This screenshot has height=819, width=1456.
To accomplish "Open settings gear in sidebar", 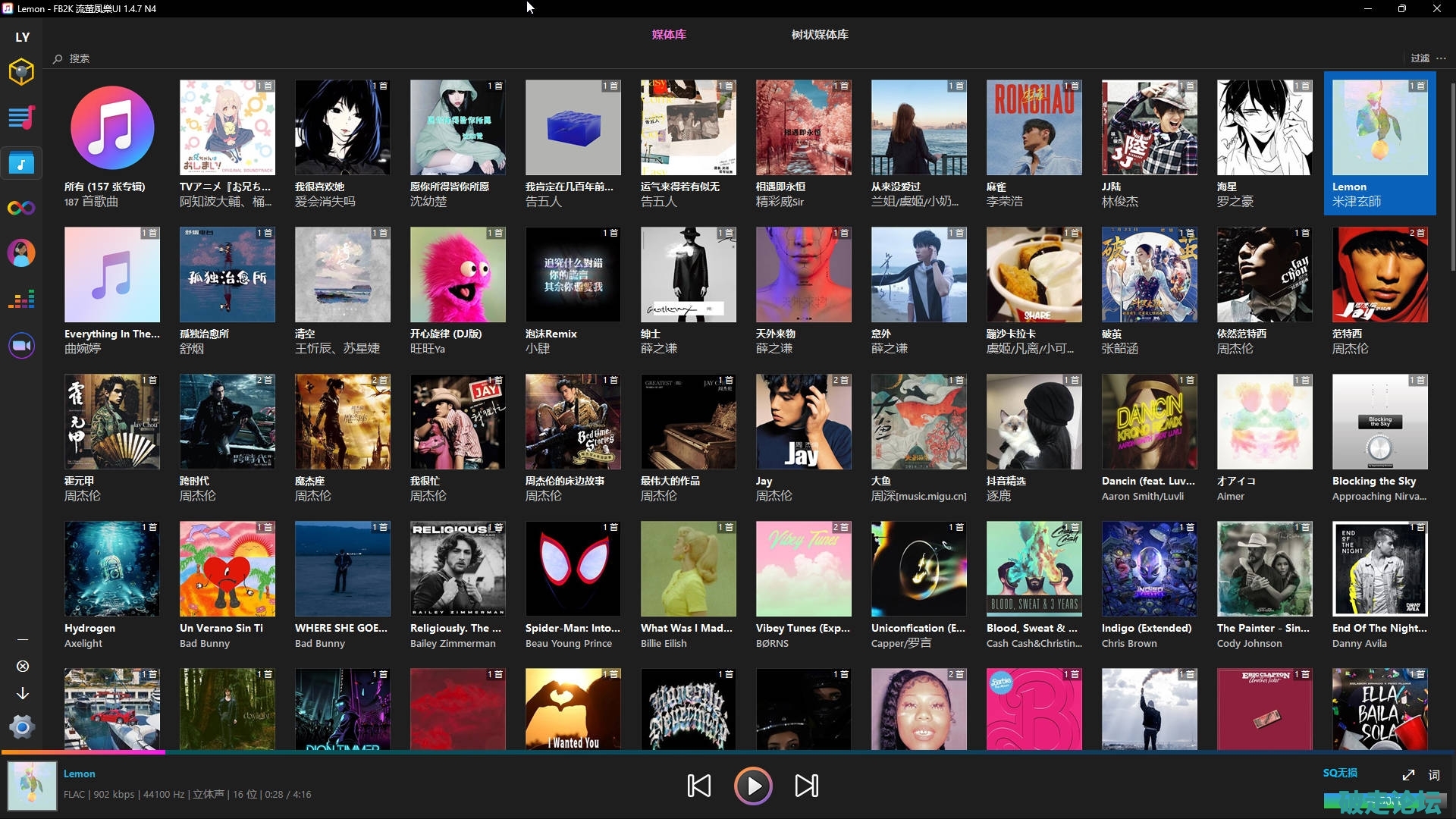I will point(22,727).
